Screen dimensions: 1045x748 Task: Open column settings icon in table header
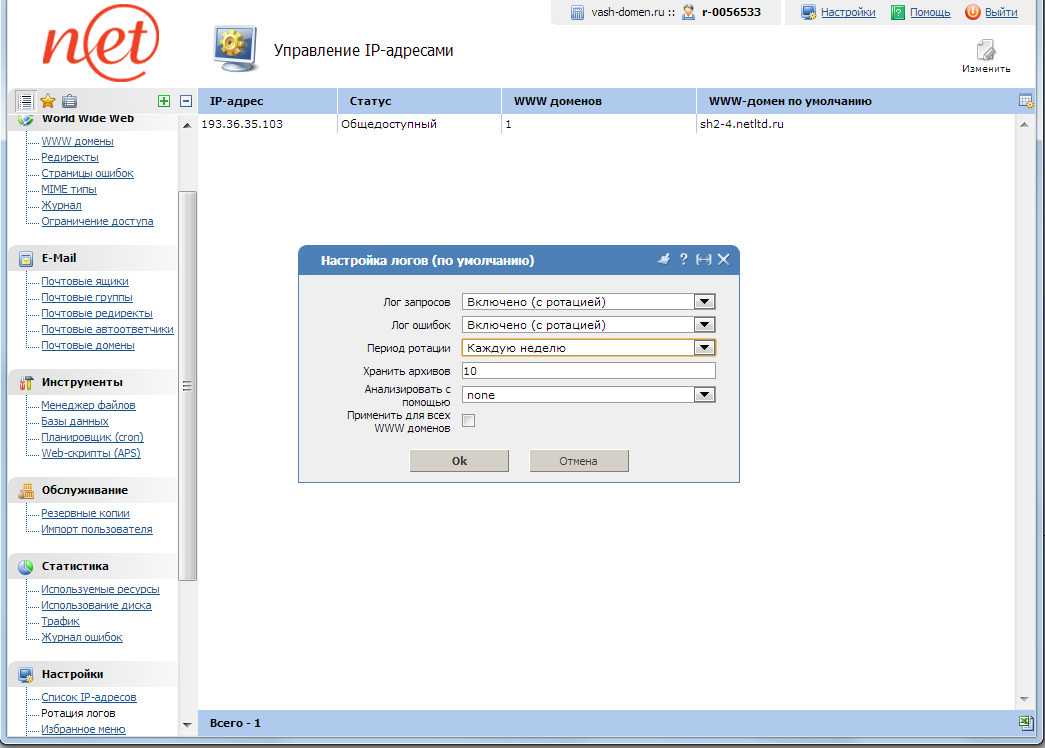tap(1025, 101)
